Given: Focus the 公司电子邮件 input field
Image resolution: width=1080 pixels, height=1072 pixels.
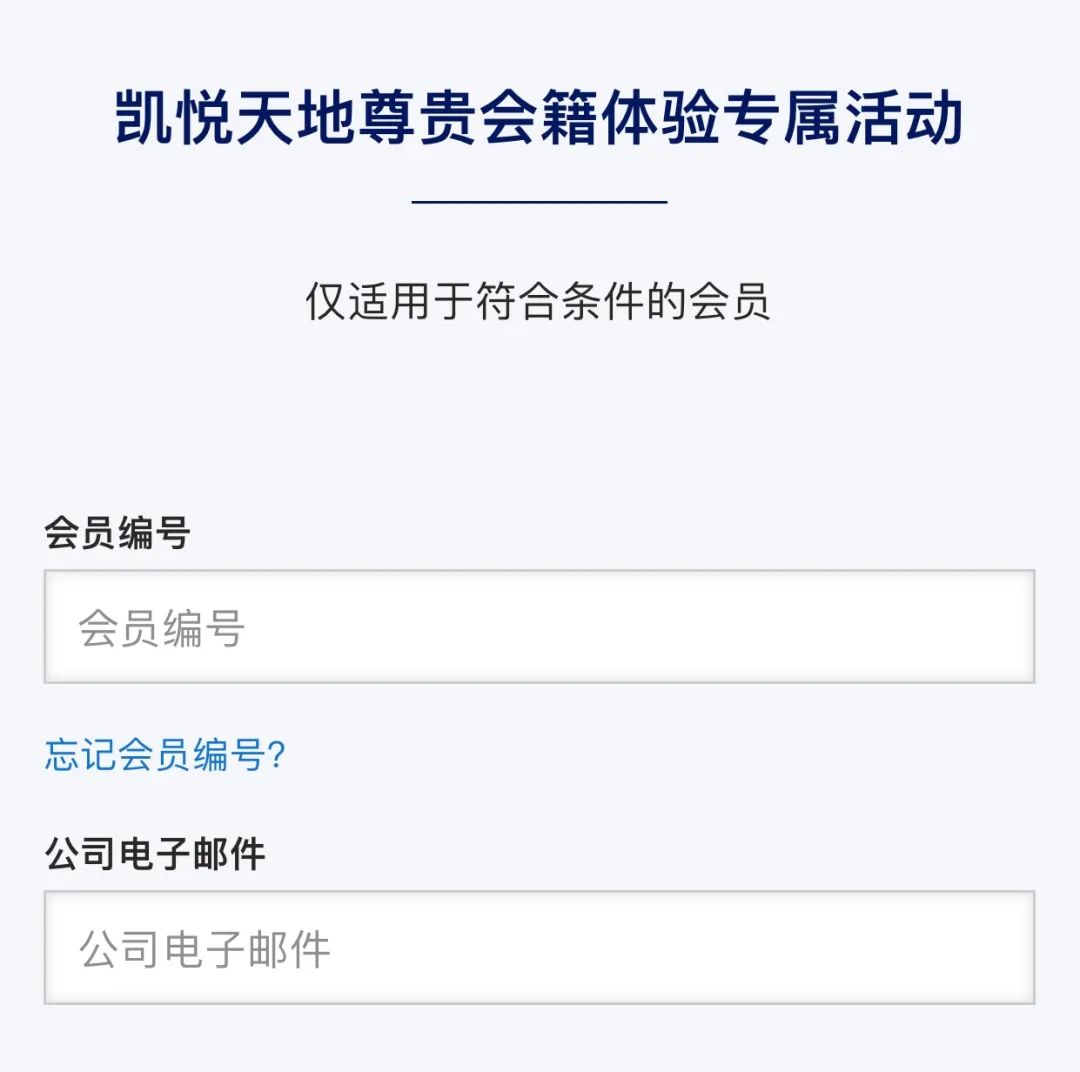Looking at the screenshot, I should [539, 948].
